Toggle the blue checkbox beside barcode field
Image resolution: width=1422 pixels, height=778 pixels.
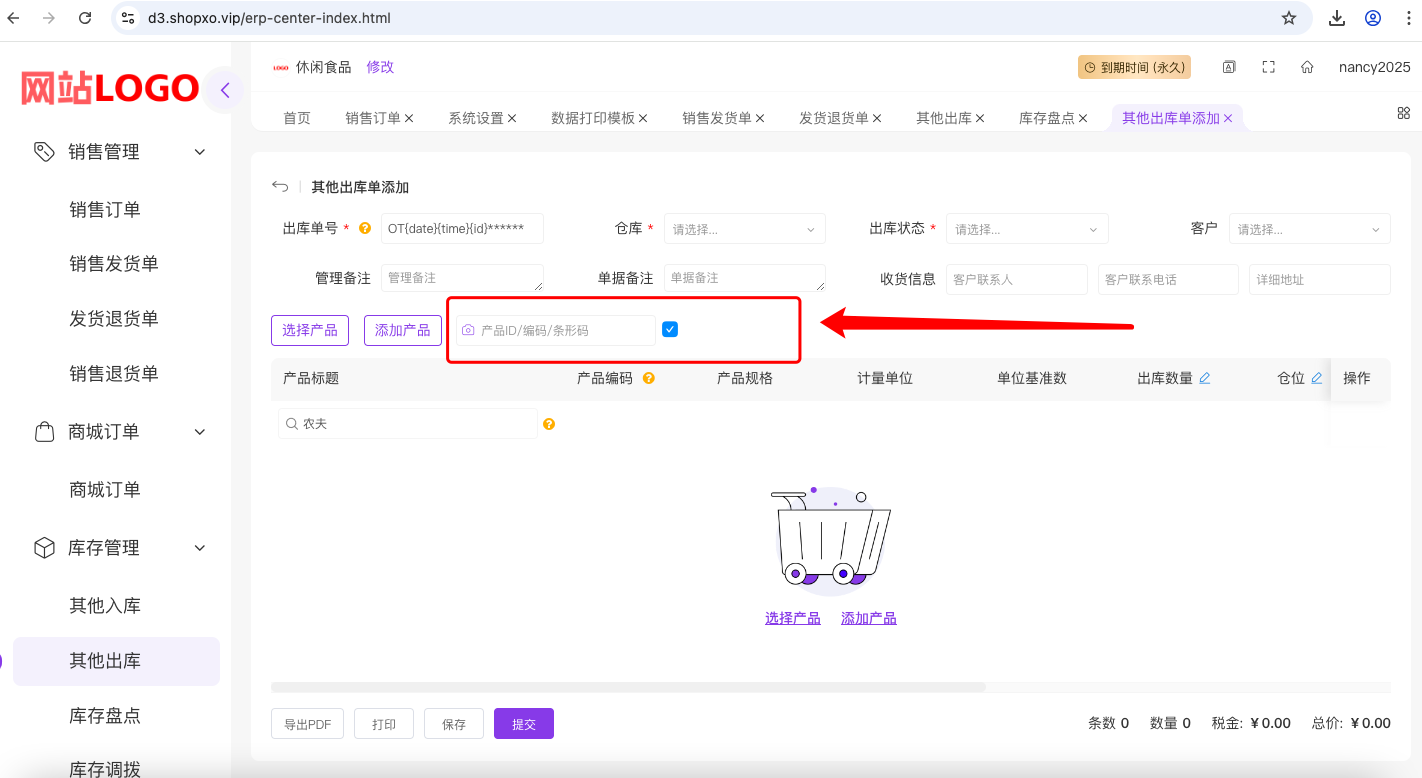pos(670,329)
